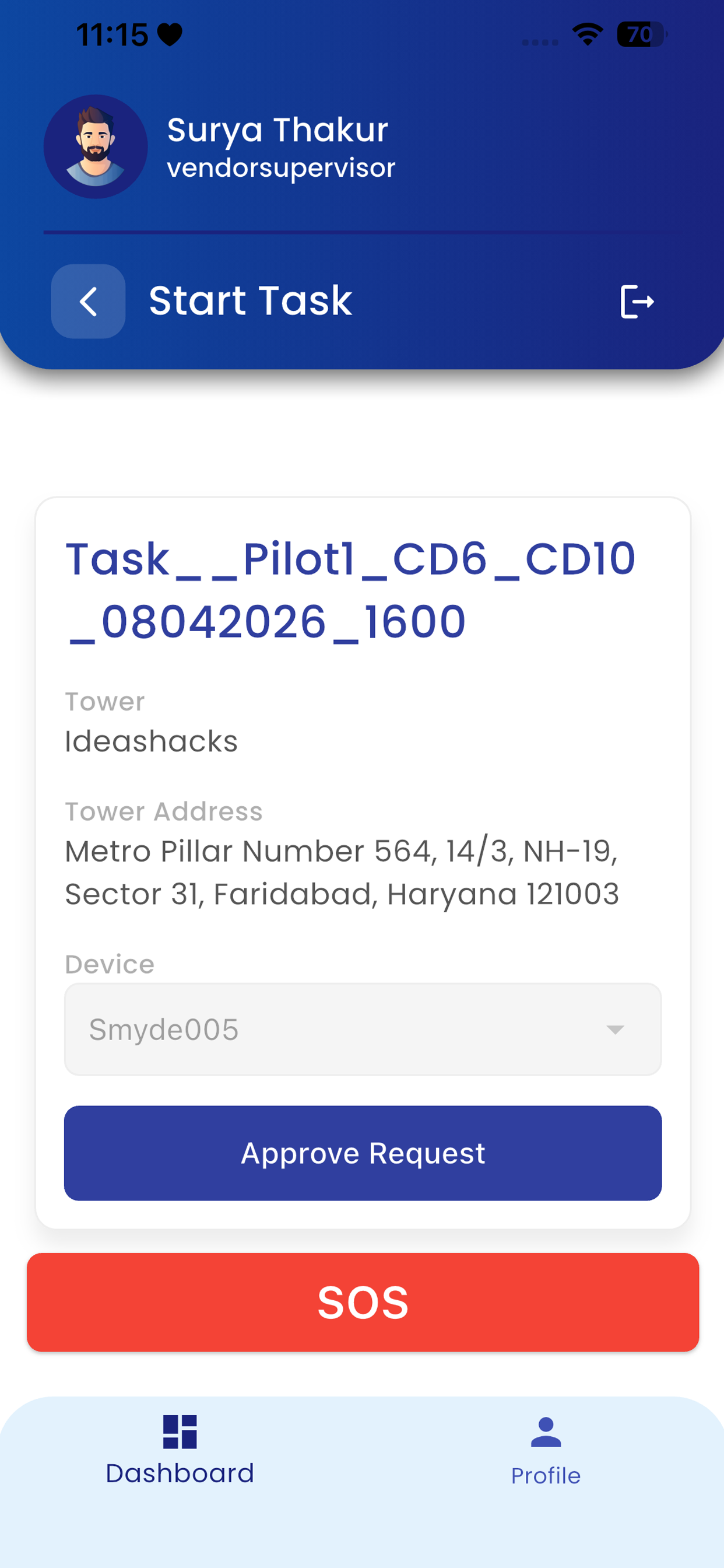Image resolution: width=724 pixels, height=1568 pixels.
Task: Switch to the Dashboard tab
Action: pyautogui.click(x=180, y=1451)
